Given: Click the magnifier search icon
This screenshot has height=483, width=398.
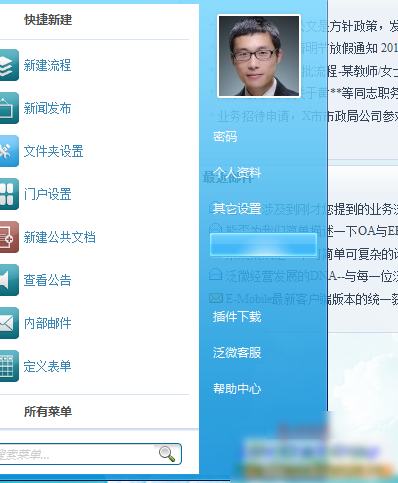Looking at the screenshot, I should click(x=167, y=454).
